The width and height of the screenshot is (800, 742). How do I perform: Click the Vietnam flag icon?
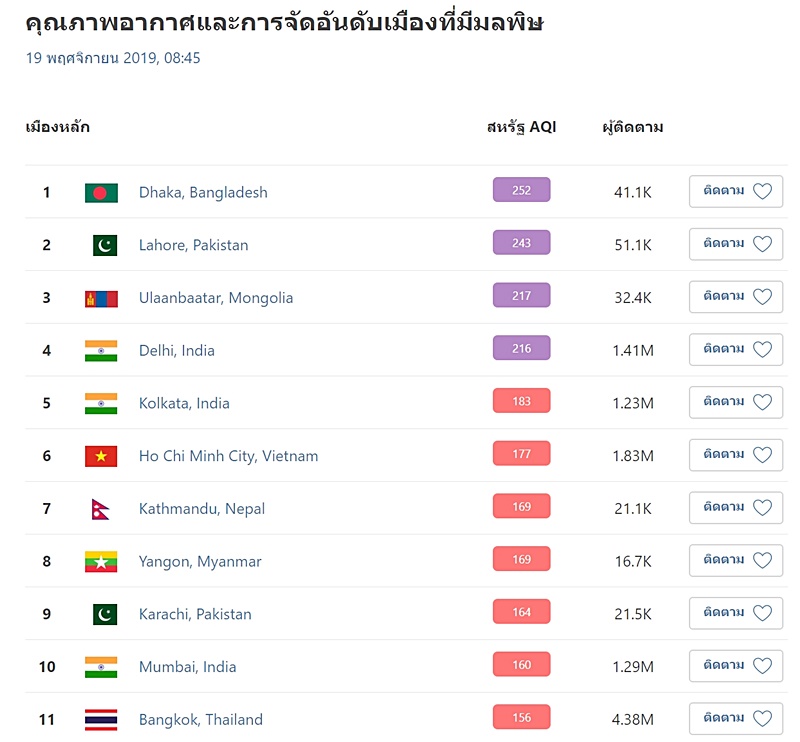coord(101,456)
